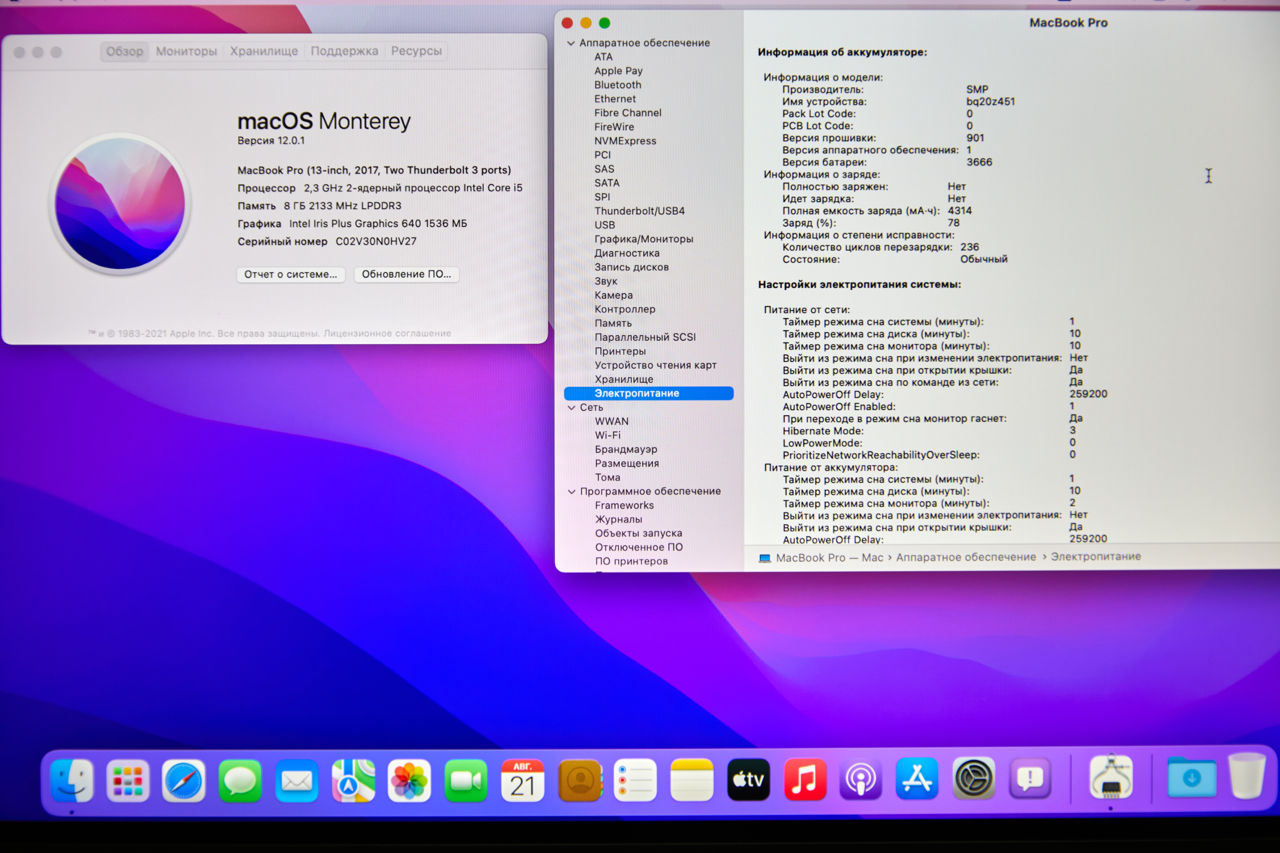This screenshot has width=1280, height=853.
Task: Switch to Поддержка tab
Action: pyautogui.click(x=344, y=51)
